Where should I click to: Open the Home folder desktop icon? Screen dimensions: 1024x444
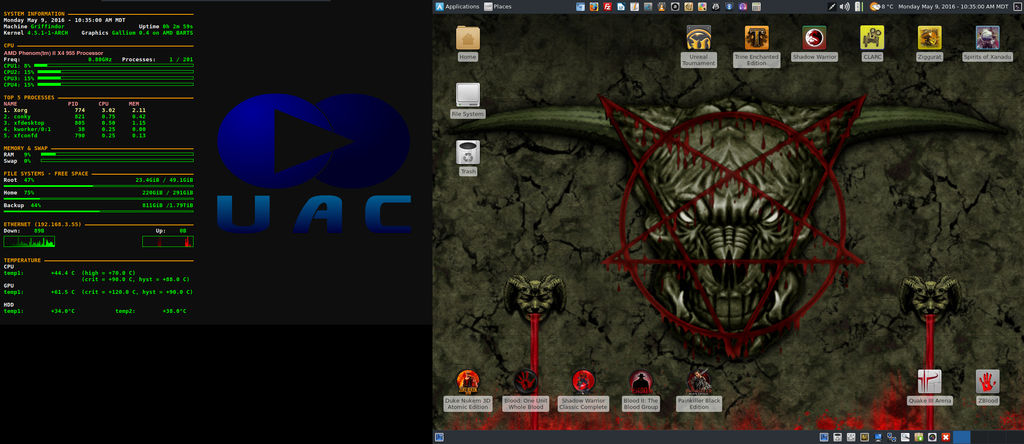point(468,43)
